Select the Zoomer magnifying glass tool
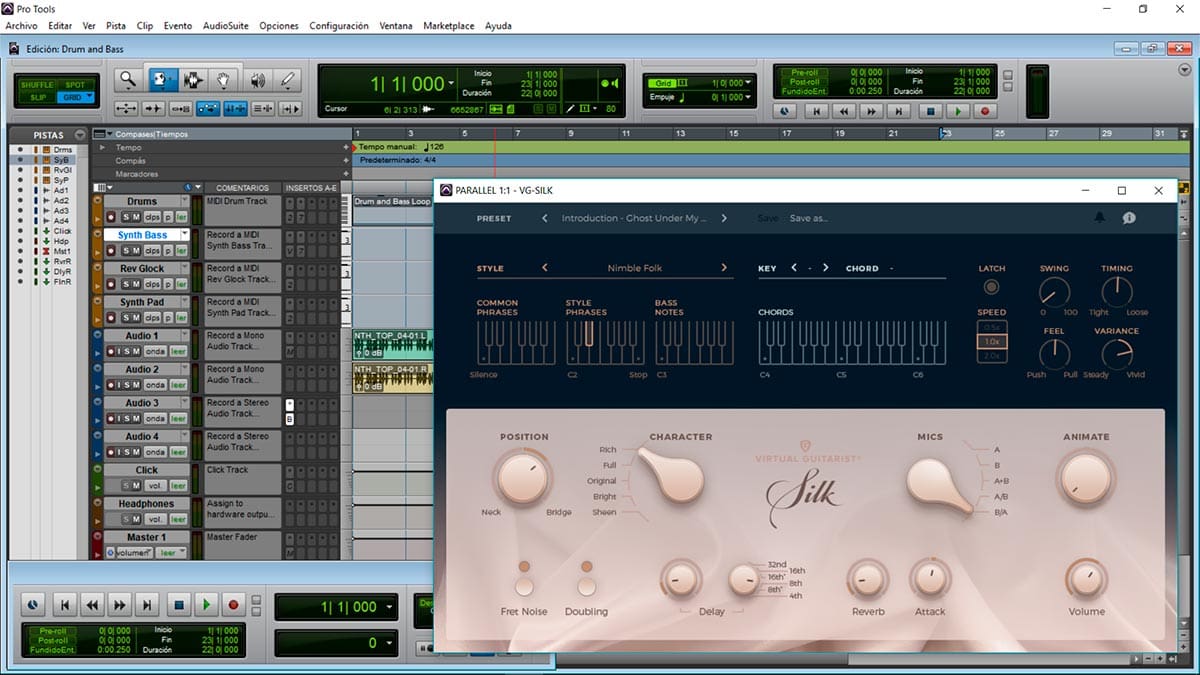1200x675 pixels. pos(128,80)
